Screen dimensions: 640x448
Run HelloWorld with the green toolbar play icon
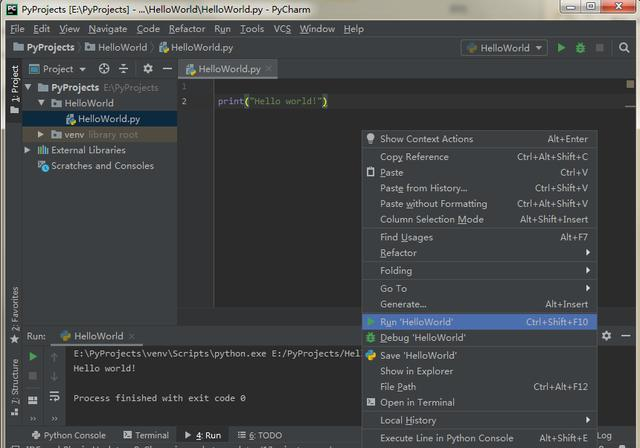tap(561, 48)
